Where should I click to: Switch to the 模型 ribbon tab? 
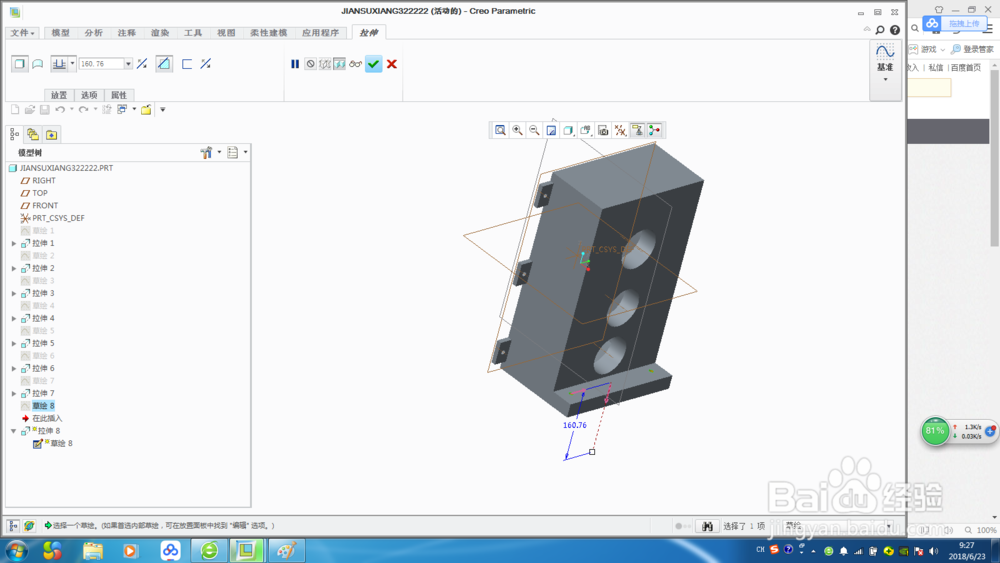pos(61,33)
